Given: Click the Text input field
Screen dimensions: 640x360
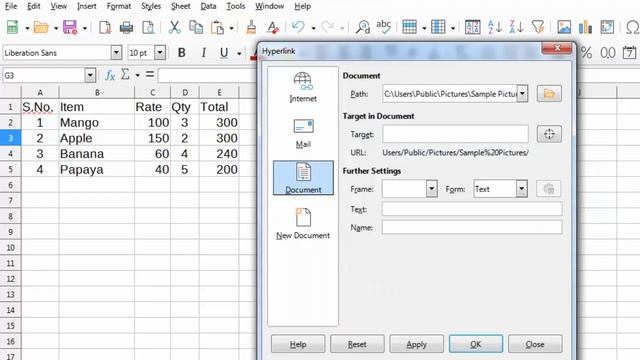Looking at the screenshot, I should click(x=472, y=209).
